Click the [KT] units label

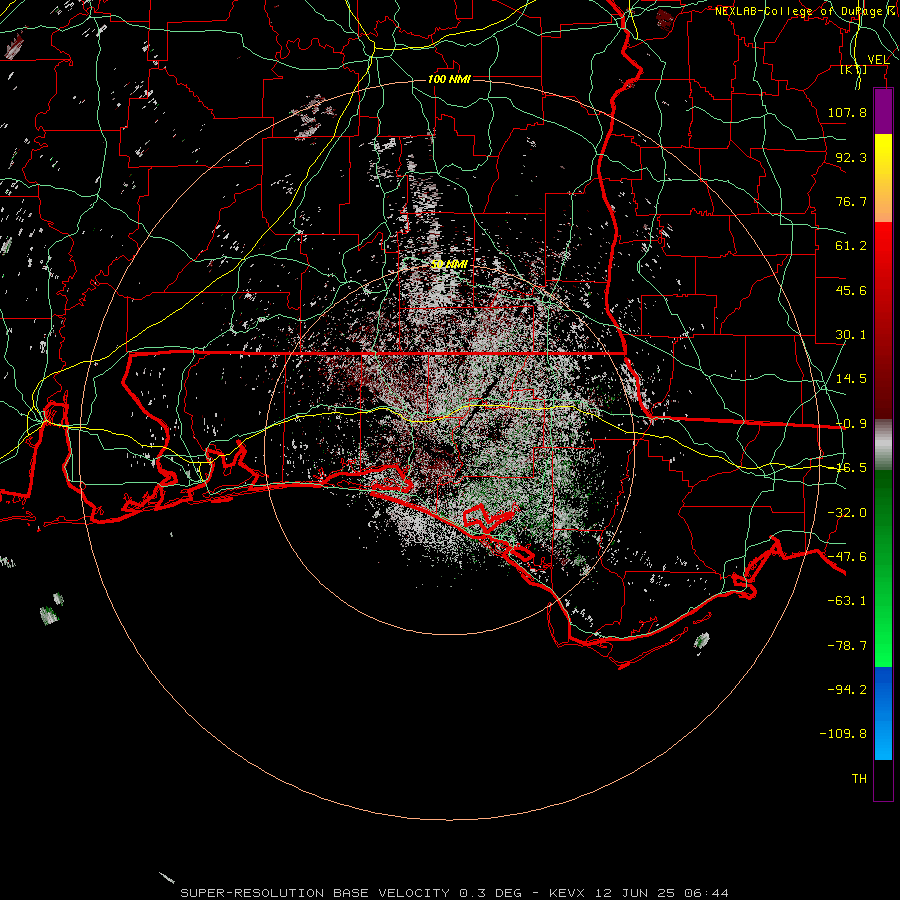point(854,70)
